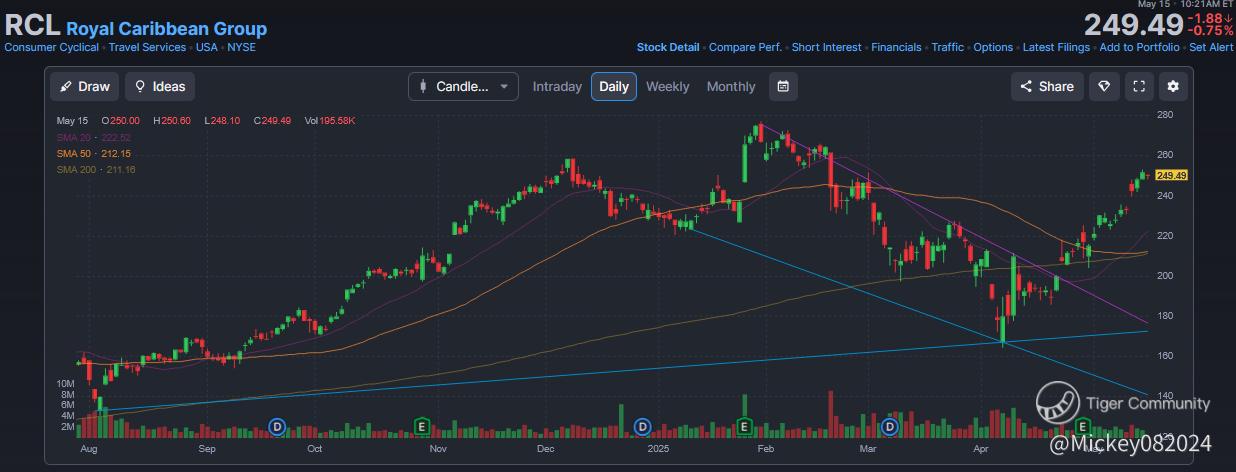Click the 280 price axis label

(1164, 115)
